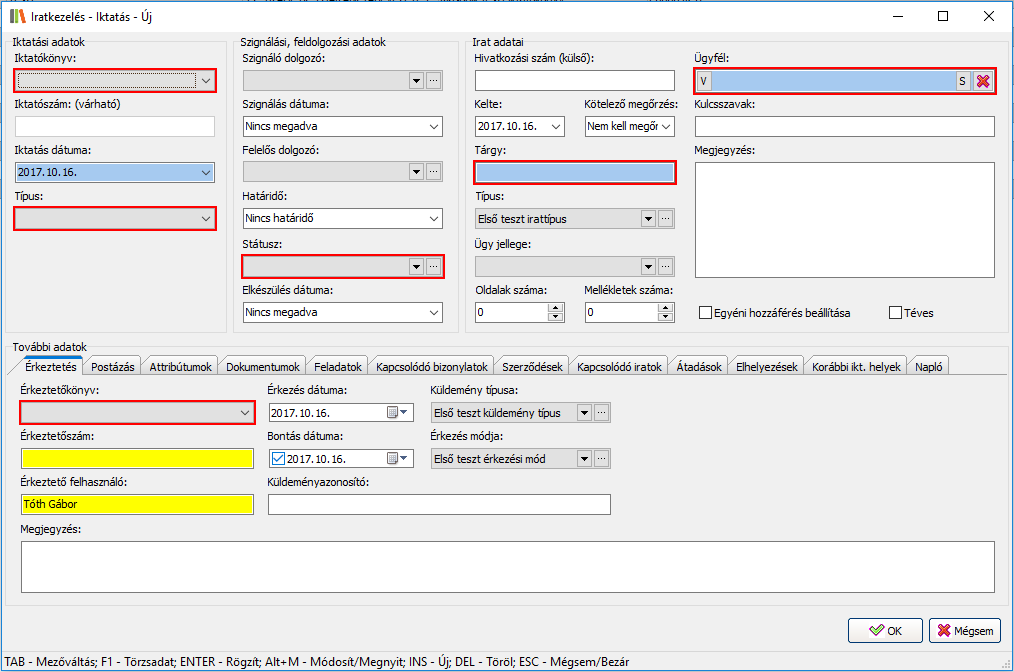This screenshot has width=1014, height=672.
Task: Click ellipsis button beside Küldemény típusa
Action: pos(601,412)
